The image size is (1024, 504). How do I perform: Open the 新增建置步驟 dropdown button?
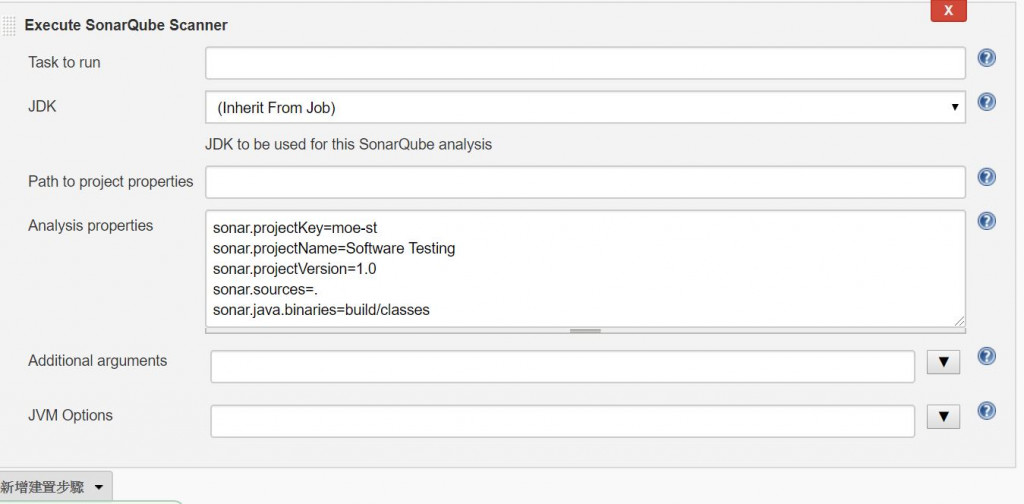tap(56, 487)
